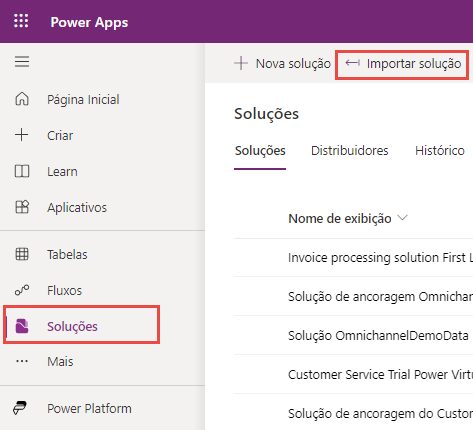
Task: Click the Página Inicial home icon
Action: point(22,99)
